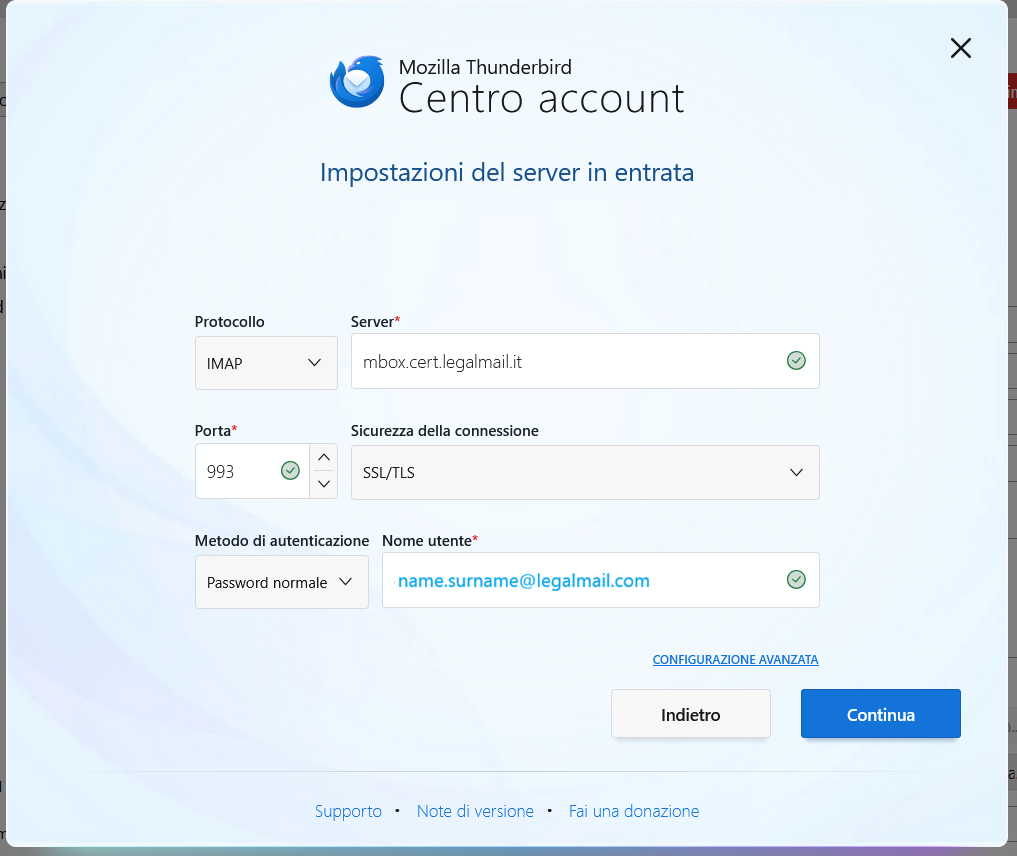Click the Server hostname field
This screenshot has width=1017, height=856.
(x=565, y=361)
